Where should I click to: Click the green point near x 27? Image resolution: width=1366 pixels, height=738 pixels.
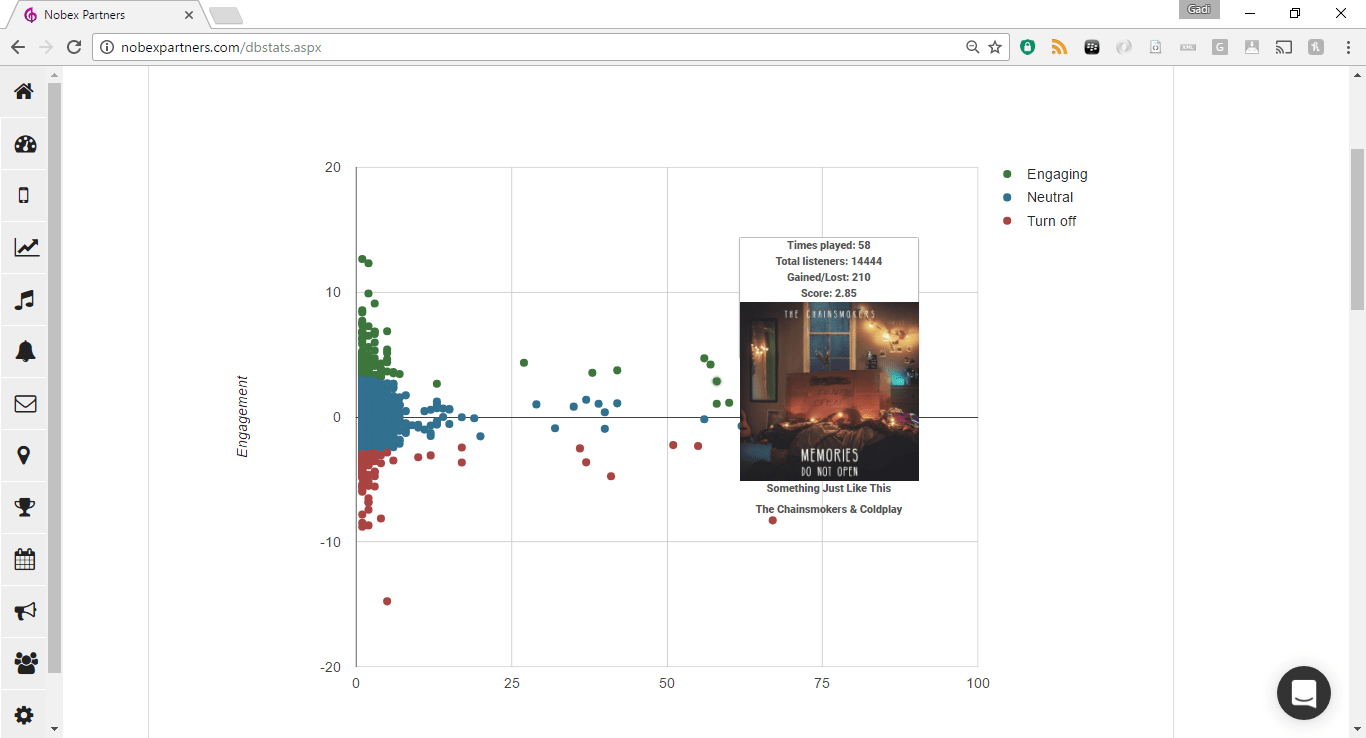click(524, 363)
